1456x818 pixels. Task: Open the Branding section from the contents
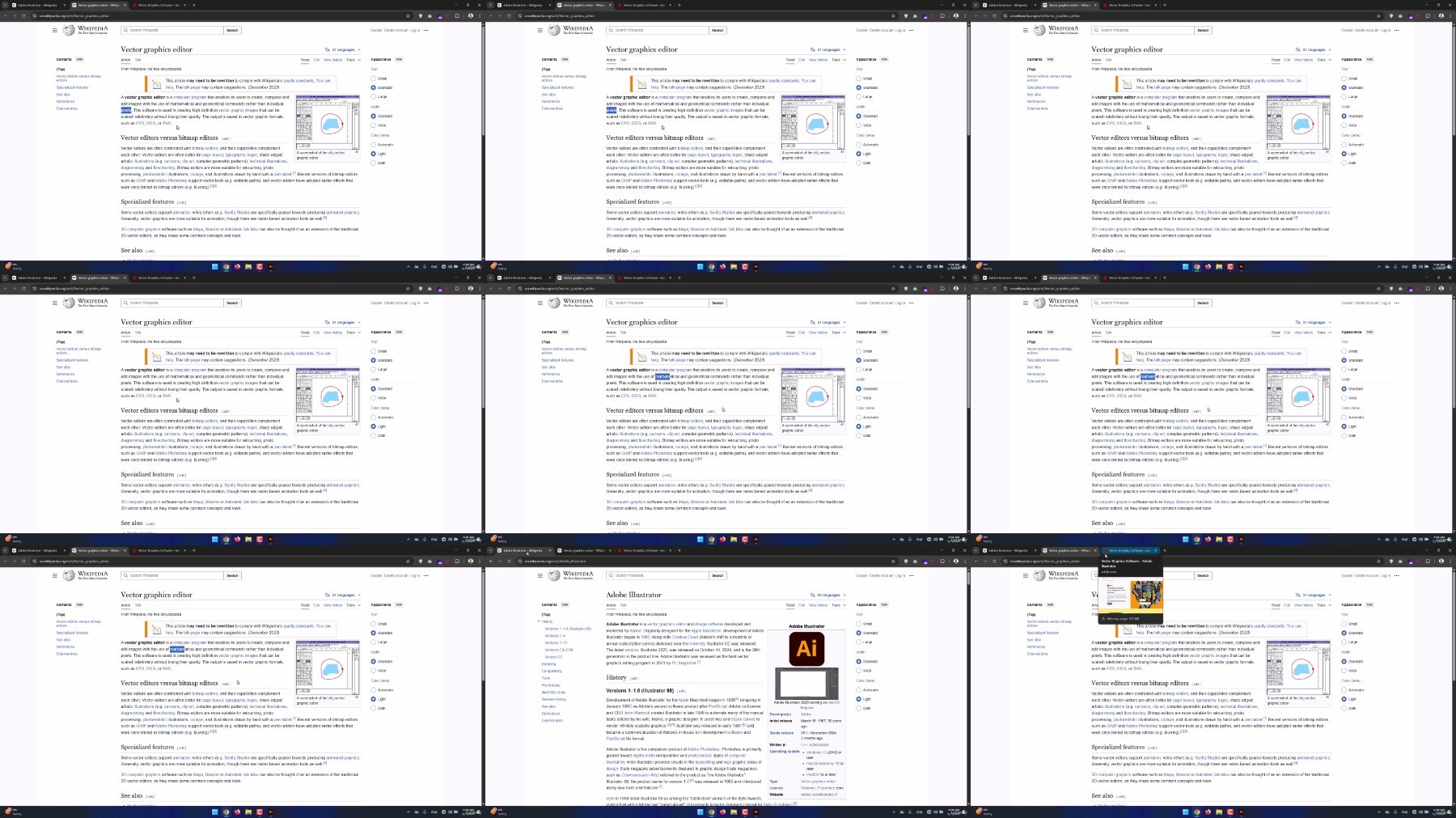pos(549,664)
